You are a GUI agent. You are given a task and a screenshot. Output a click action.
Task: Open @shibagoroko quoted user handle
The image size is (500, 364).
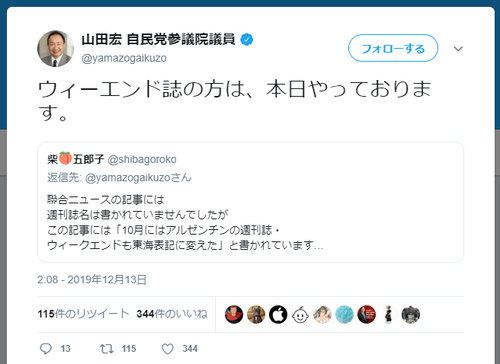(x=142, y=159)
